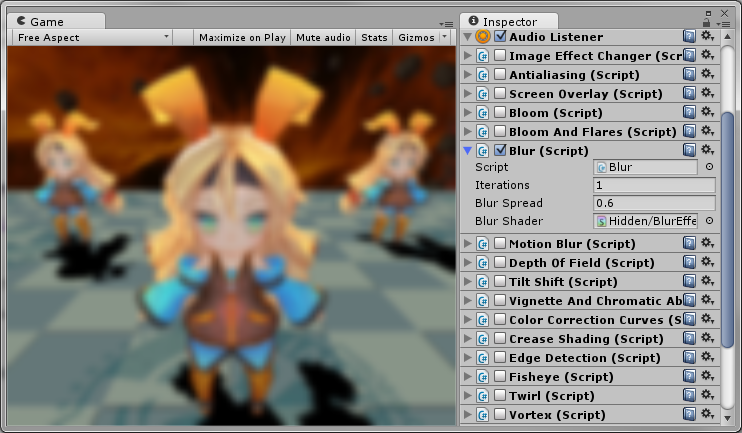Disable the Audio Listener checkbox
The width and height of the screenshot is (742, 433).
(x=500, y=36)
